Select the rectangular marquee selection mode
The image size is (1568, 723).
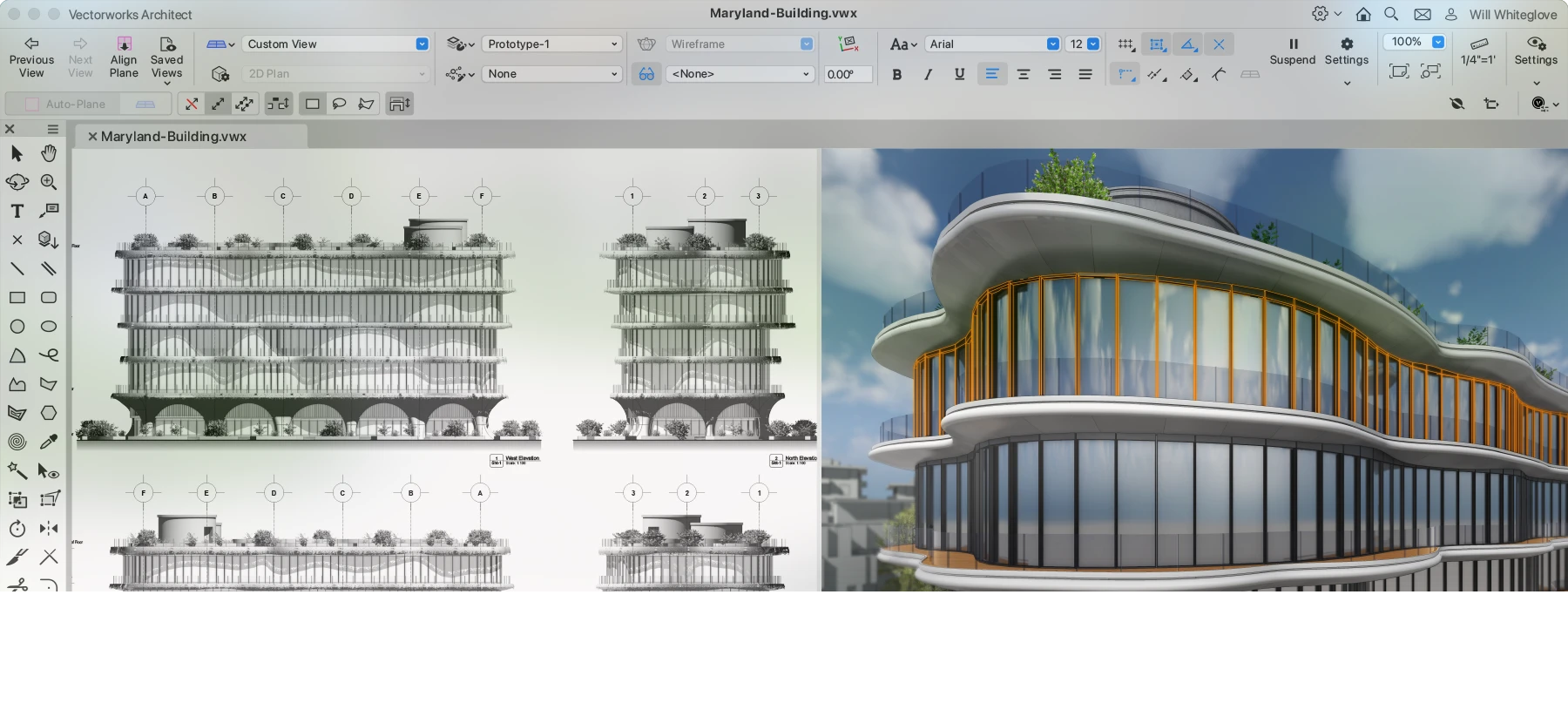(x=312, y=104)
